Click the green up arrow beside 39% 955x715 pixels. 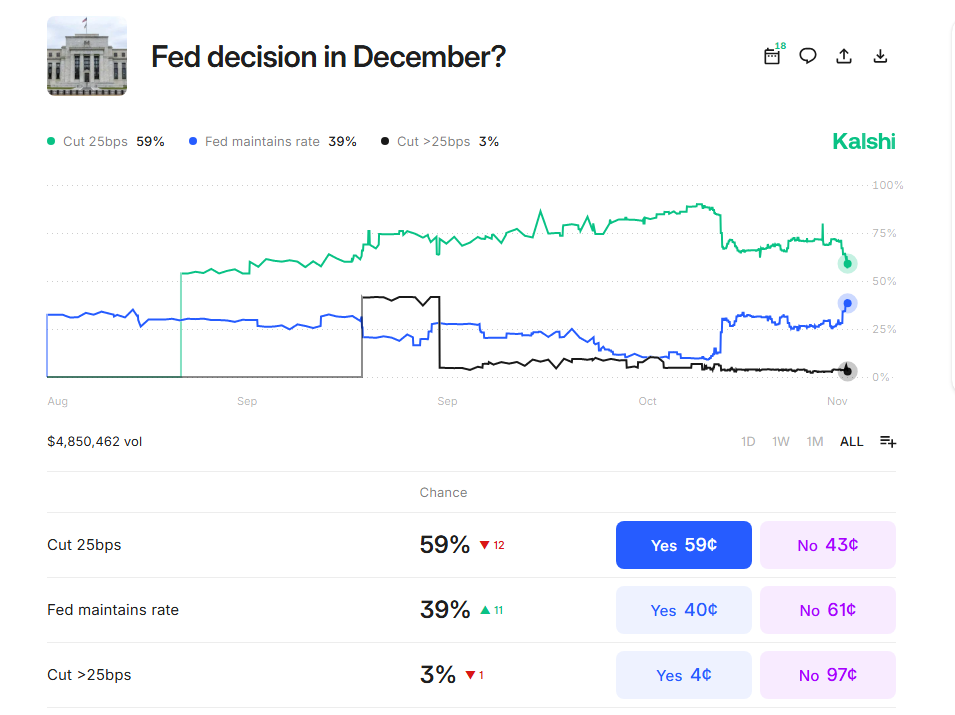tap(485, 610)
